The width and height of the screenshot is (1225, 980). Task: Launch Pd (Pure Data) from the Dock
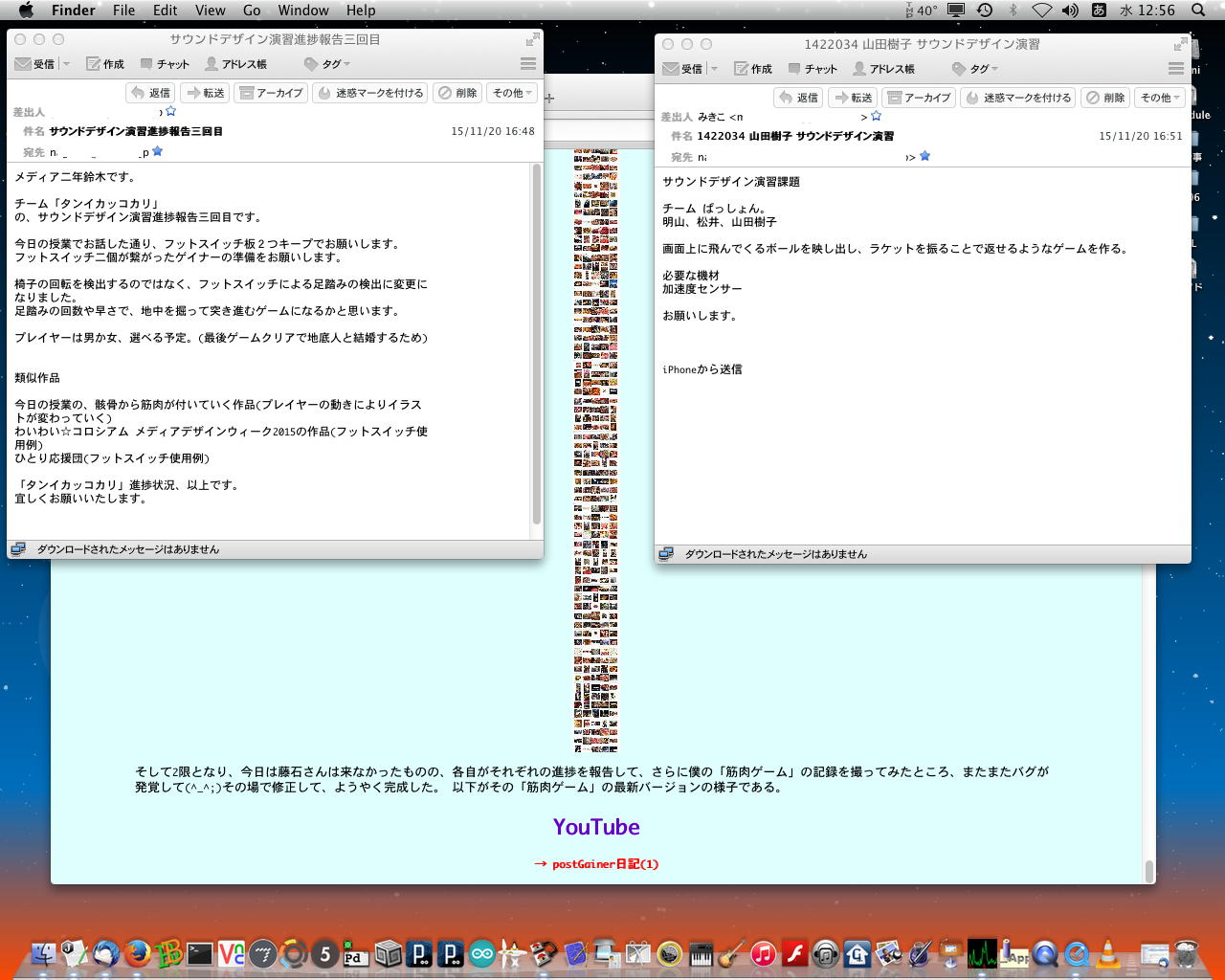pos(355,953)
